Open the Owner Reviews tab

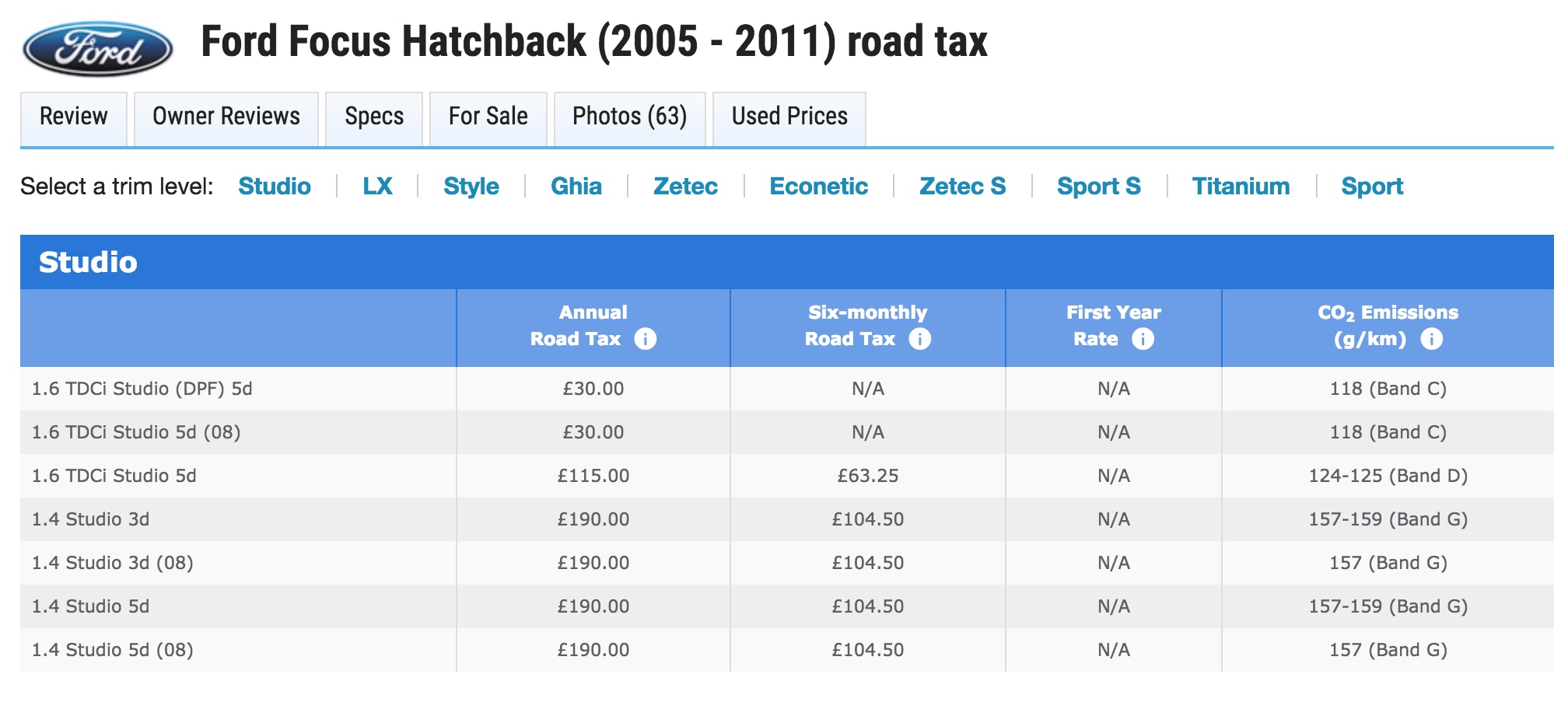226,117
